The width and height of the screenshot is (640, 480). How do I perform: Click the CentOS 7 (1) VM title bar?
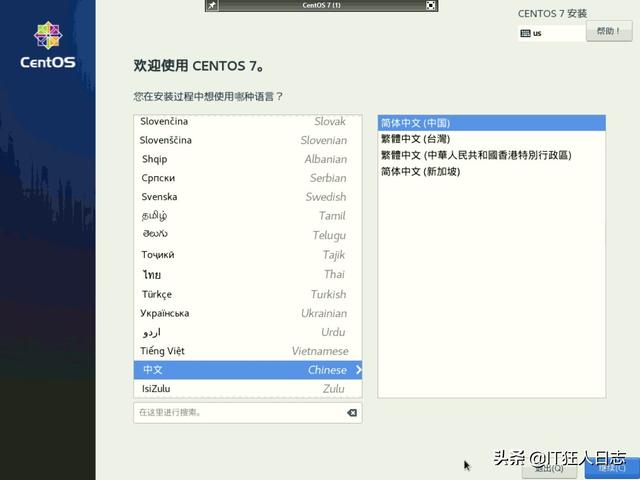click(x=322, y=5)
